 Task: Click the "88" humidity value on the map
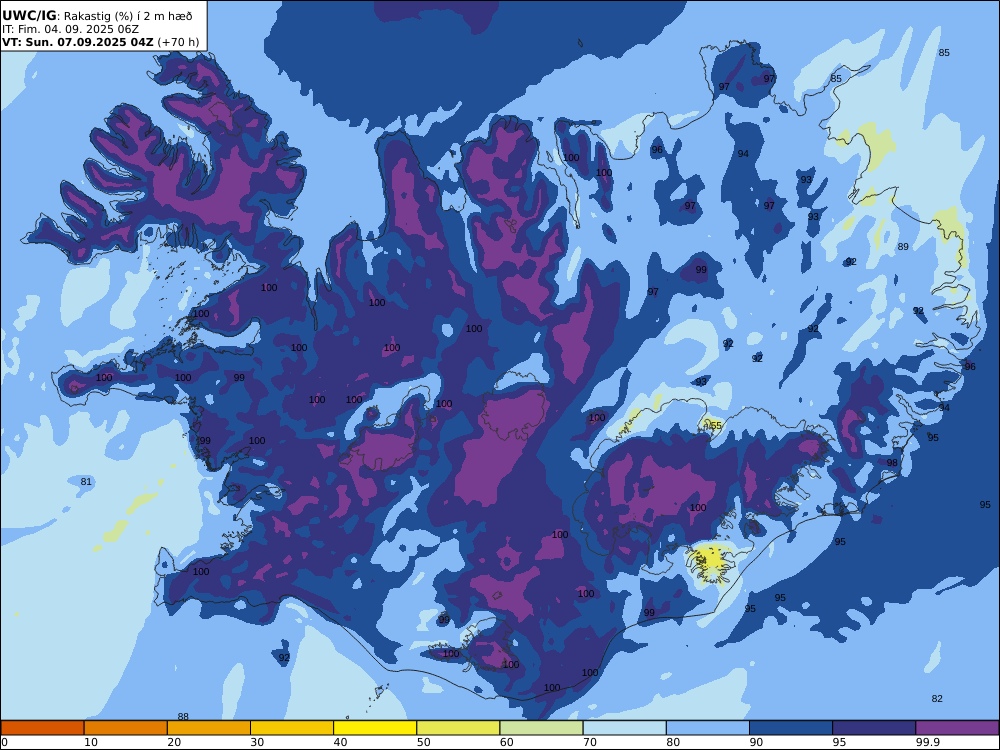coord(183,716)
